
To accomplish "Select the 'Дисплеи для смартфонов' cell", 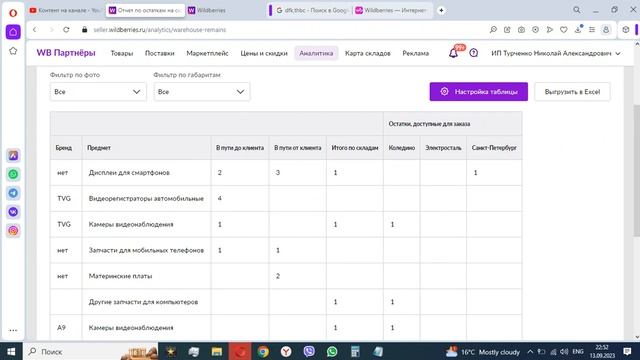I will (x=147, y=173).
